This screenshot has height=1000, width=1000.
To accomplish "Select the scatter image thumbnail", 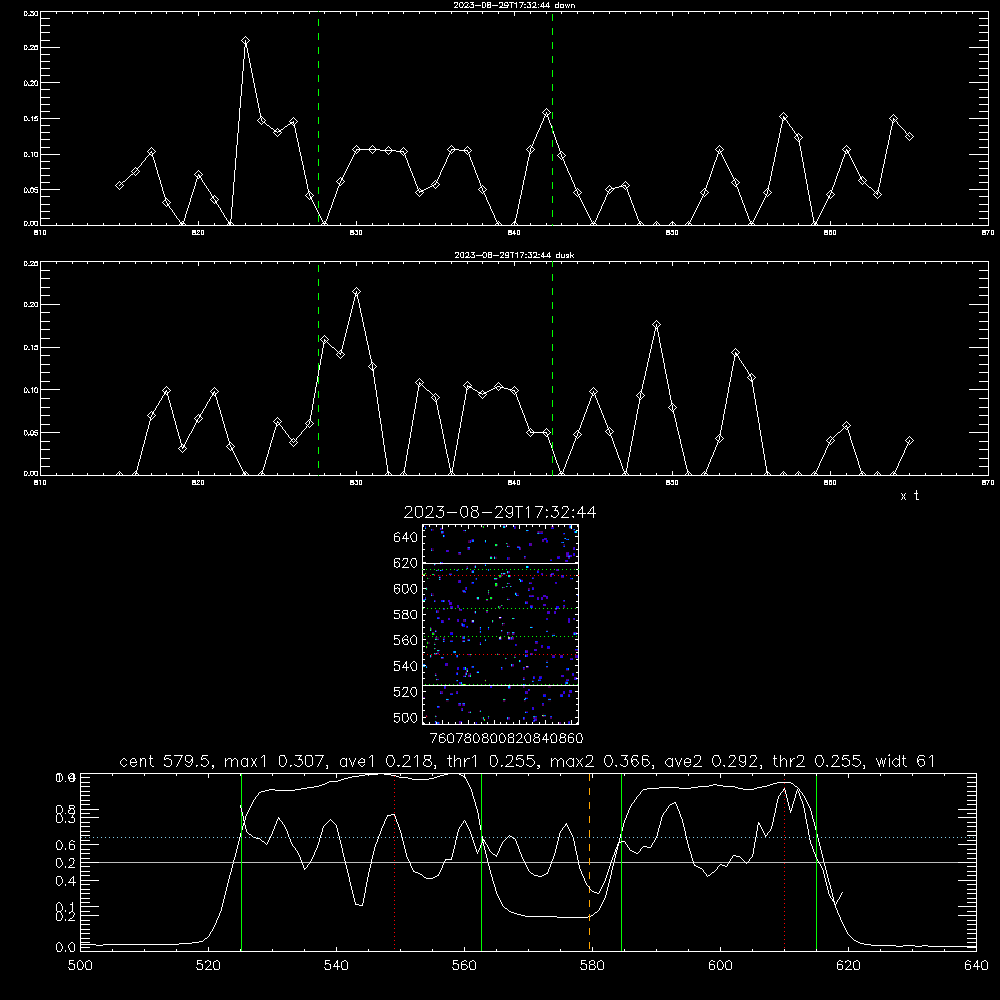I will 501,624.
